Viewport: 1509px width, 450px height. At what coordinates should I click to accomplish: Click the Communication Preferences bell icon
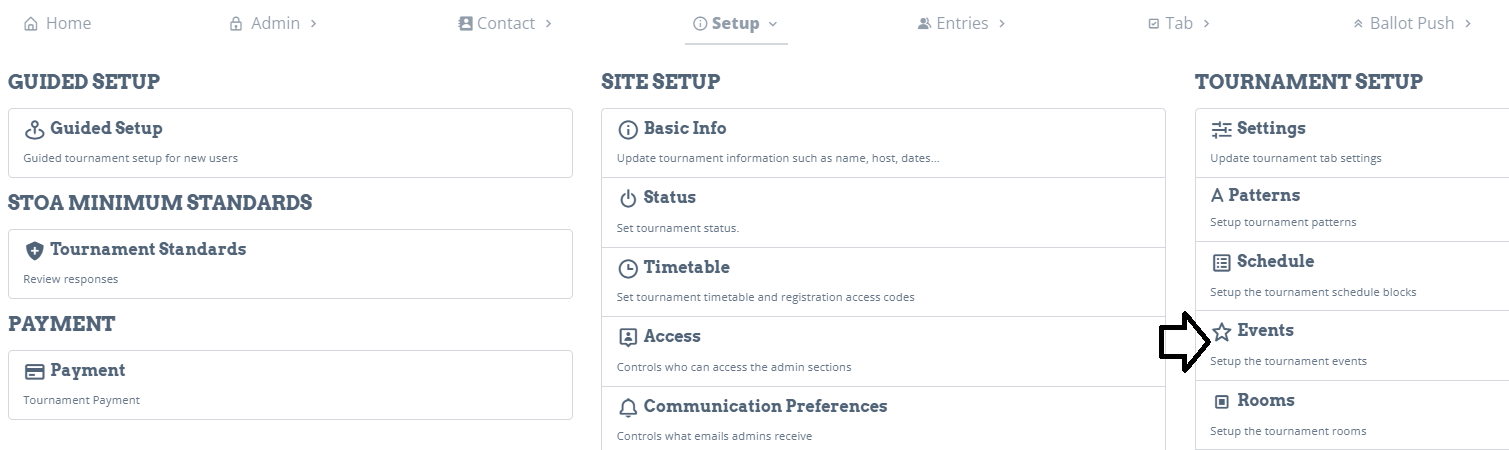coord(628,407)
